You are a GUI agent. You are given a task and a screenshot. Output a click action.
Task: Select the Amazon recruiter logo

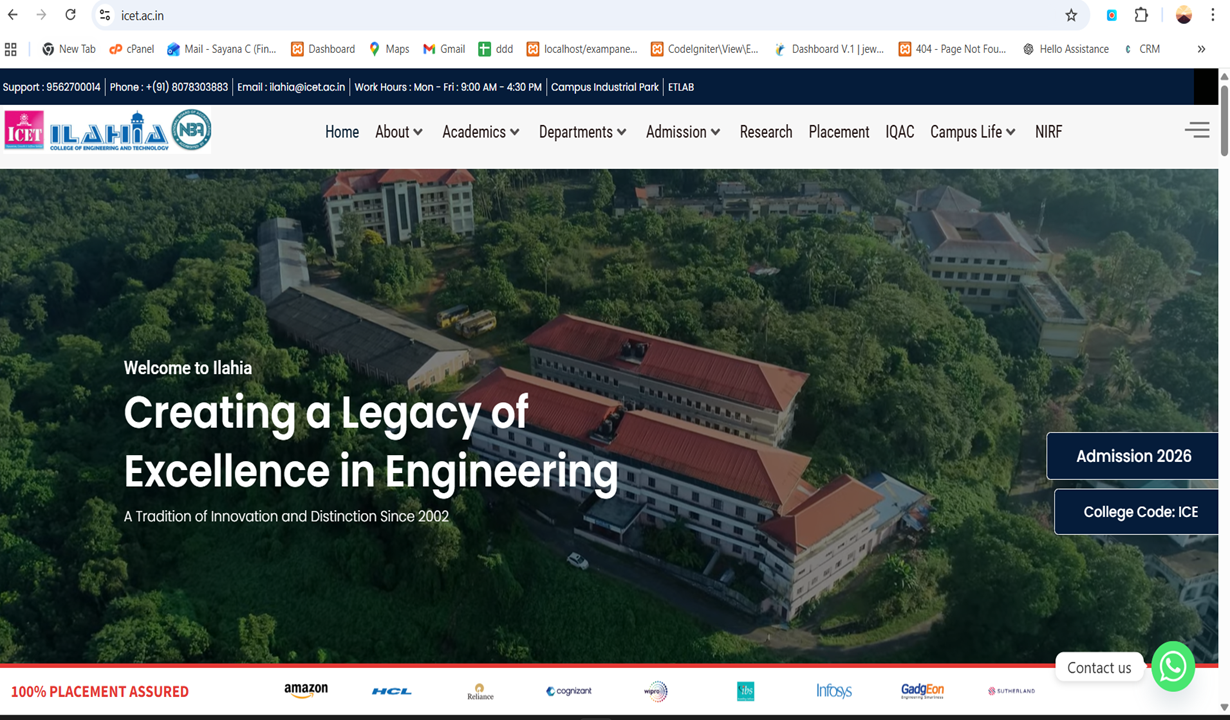pyautogui.click(x=303, y=690)
